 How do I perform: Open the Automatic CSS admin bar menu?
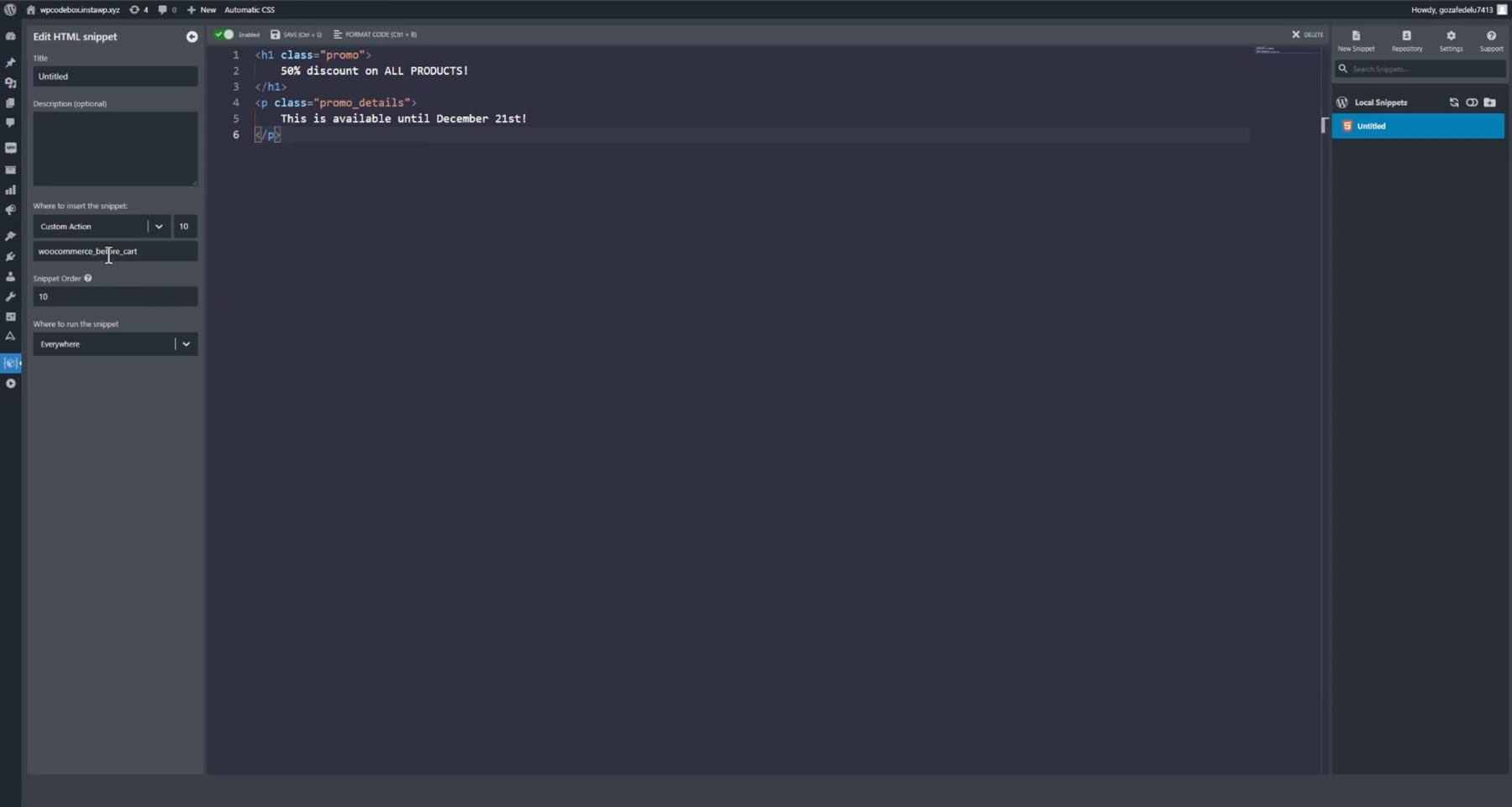pyautogui.click(x=249, y=9)
